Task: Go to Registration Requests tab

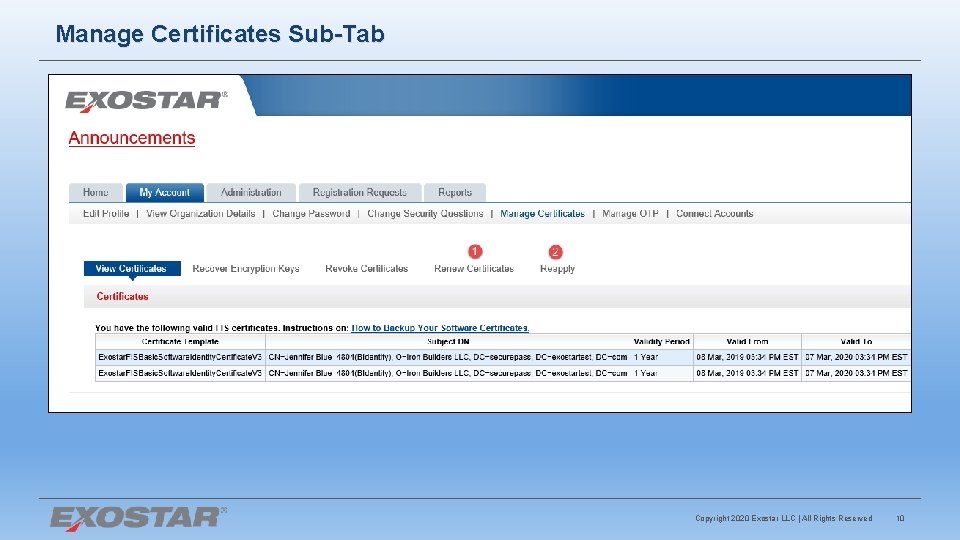Action: tap(359, 192)
